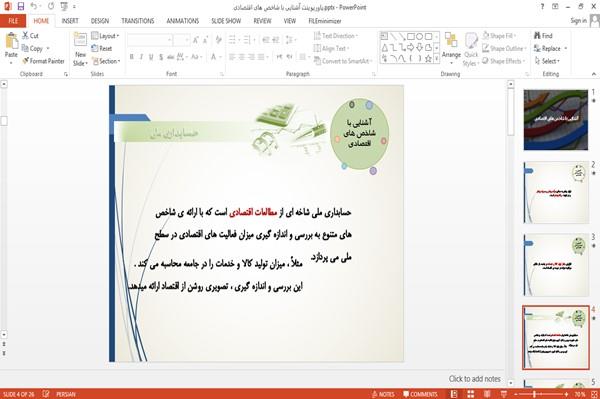Open the font size combo box

(x=182, y=40)
